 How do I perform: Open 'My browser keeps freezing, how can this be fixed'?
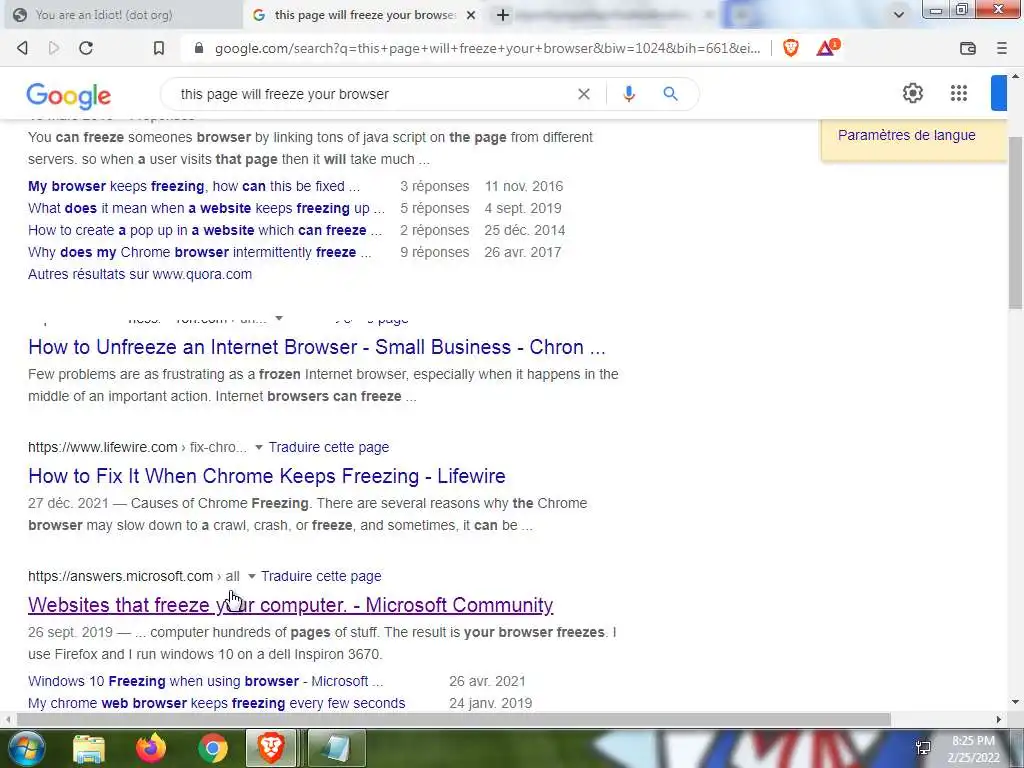194,186
